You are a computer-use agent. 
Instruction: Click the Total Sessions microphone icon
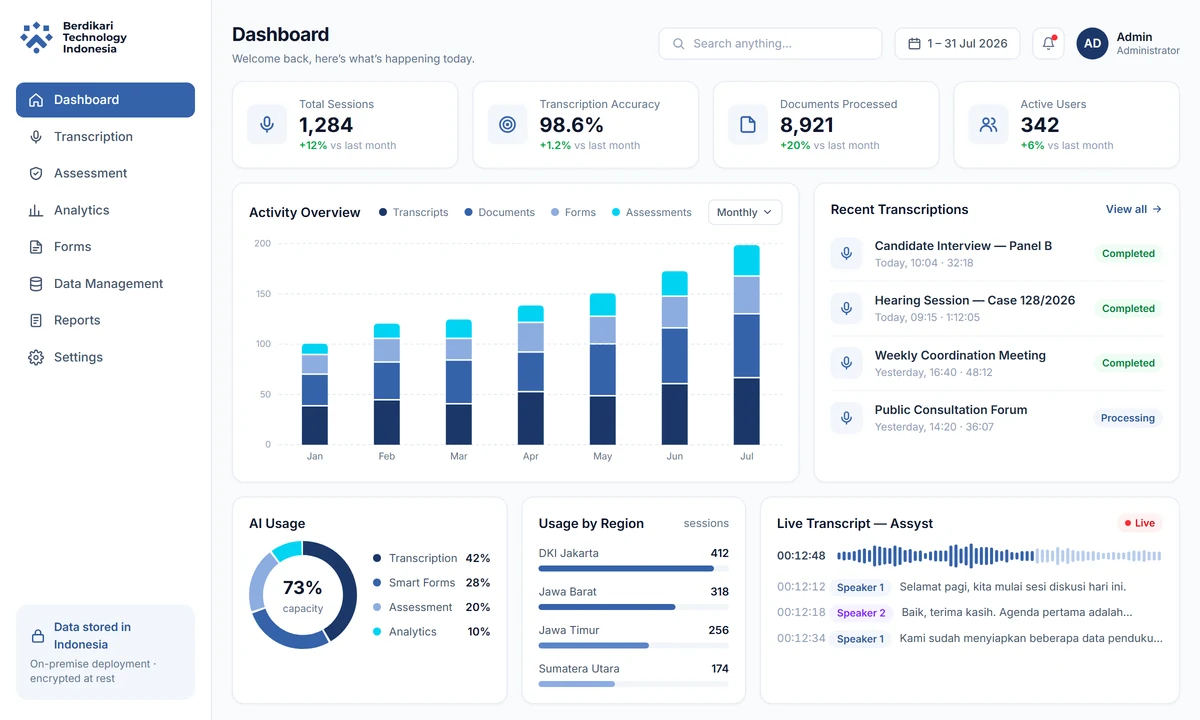coord(267,125)
